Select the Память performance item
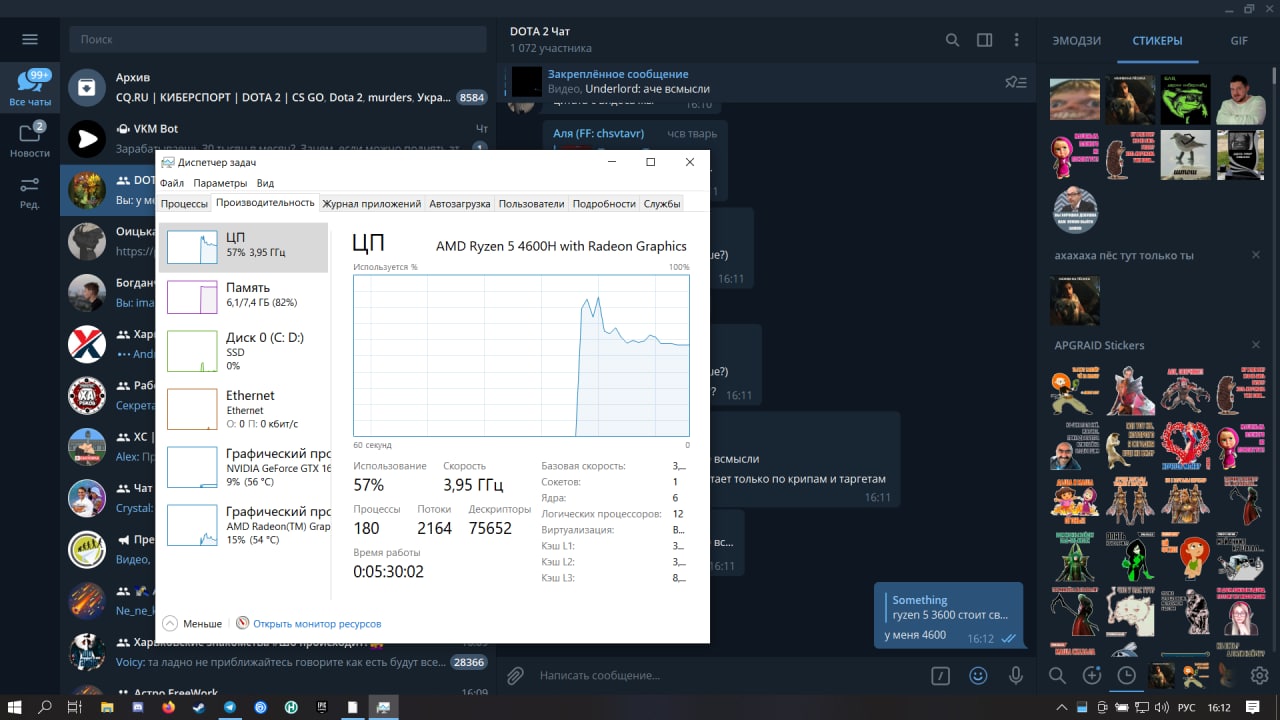Screen dimensions: 1280x720 click(243, 297)
